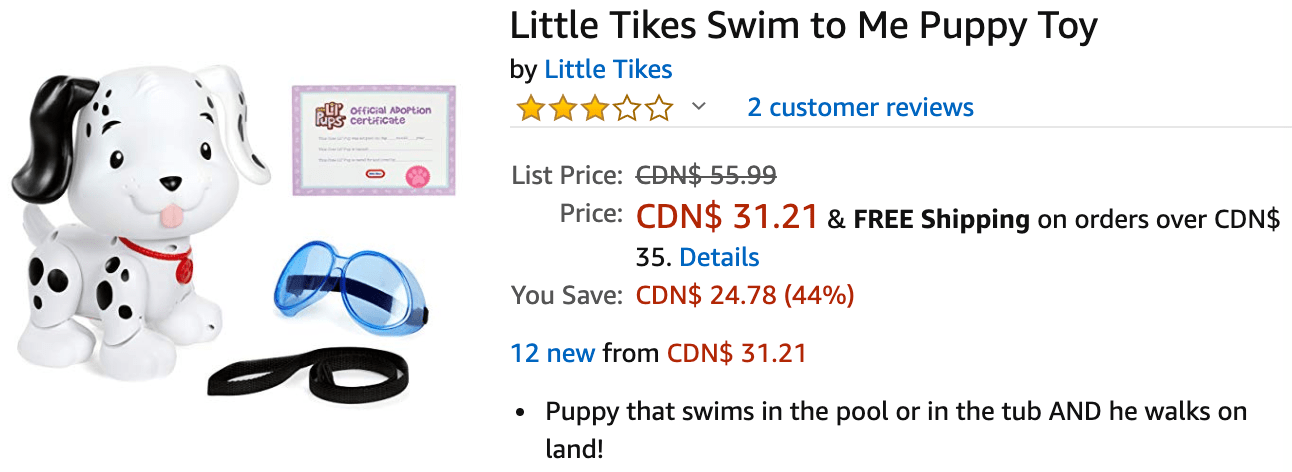Click the third gold star in rating
The width and height of the screenshot is (1292, 472).
point(594,107)
